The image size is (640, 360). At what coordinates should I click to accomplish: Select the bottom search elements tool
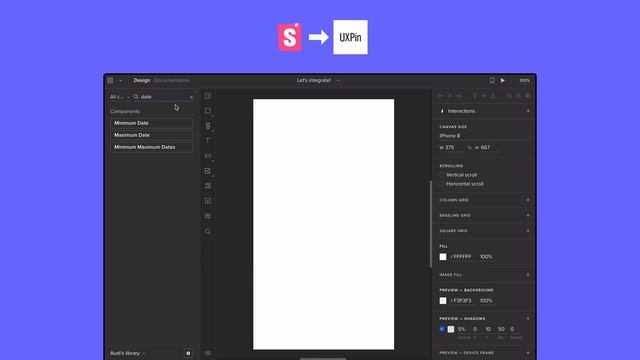click(208, 231)
